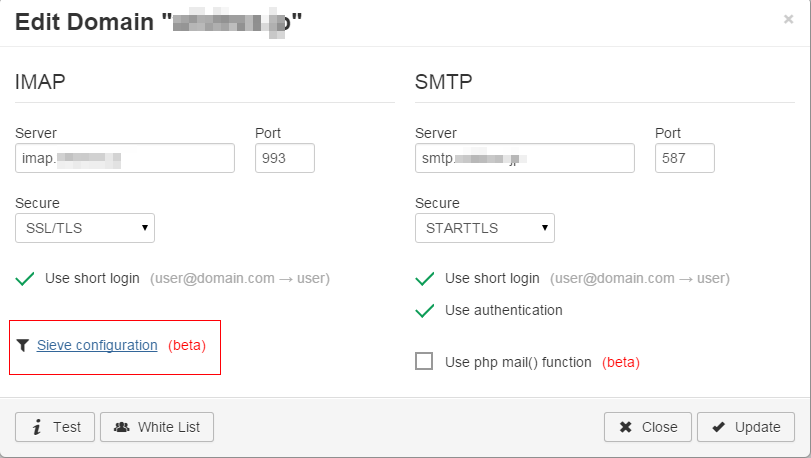The image size is (811, 458).
Task: Click the X icon on Close button
Action: (x=625, y=427)
